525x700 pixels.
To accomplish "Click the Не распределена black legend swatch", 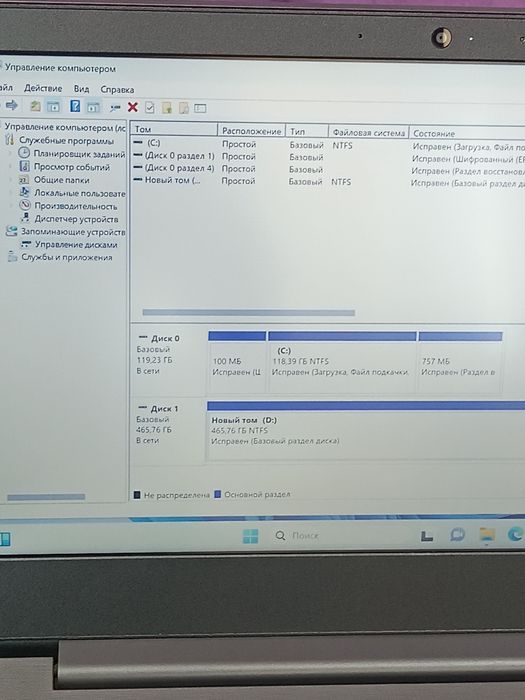I will pos(137,494).
